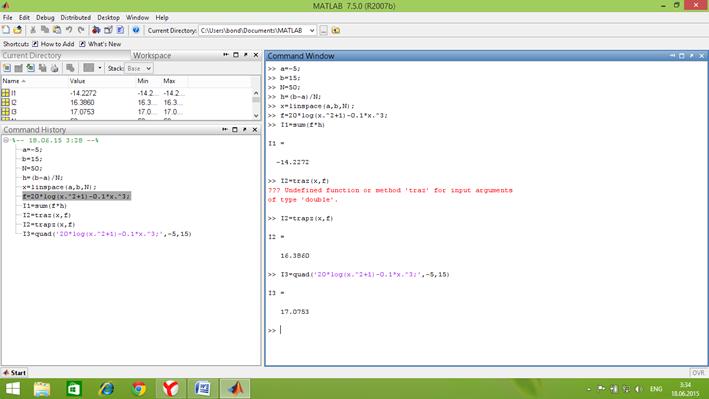Print the workspace contents
Screen dimensions: 709x399
[55, 68]
